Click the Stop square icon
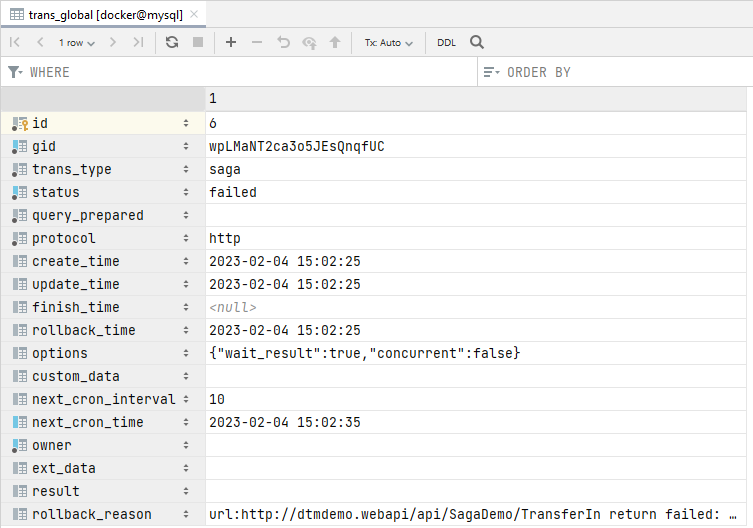Screen dimensions: 753x528 pos(198,42)
